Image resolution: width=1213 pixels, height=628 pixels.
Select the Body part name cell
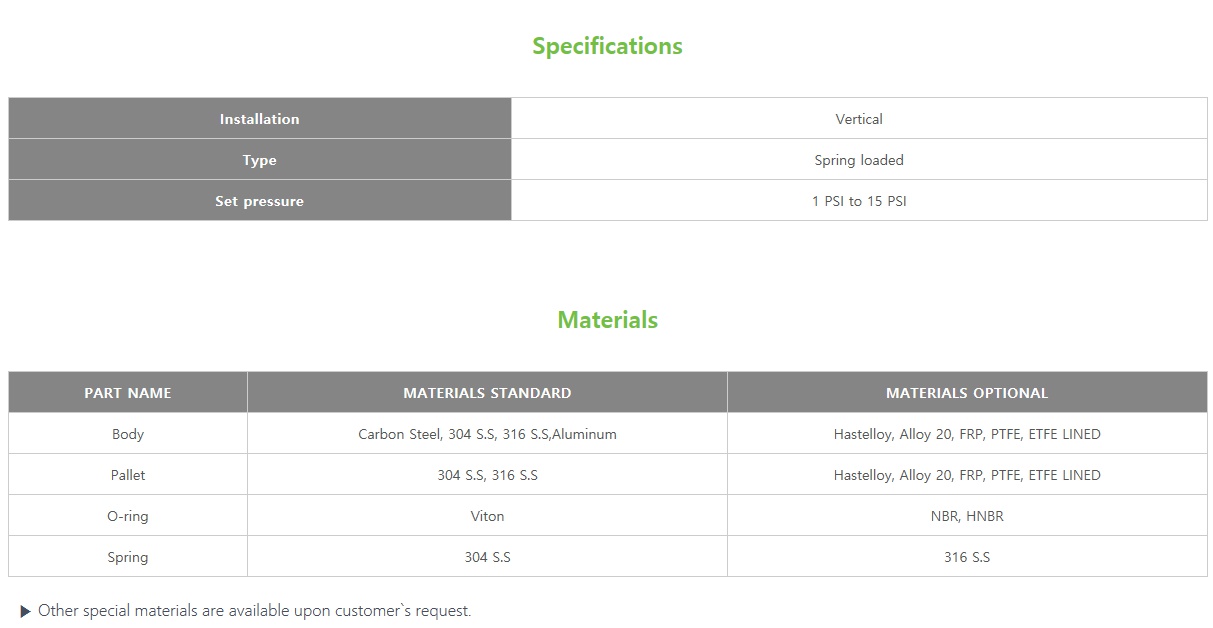(128, 434)
